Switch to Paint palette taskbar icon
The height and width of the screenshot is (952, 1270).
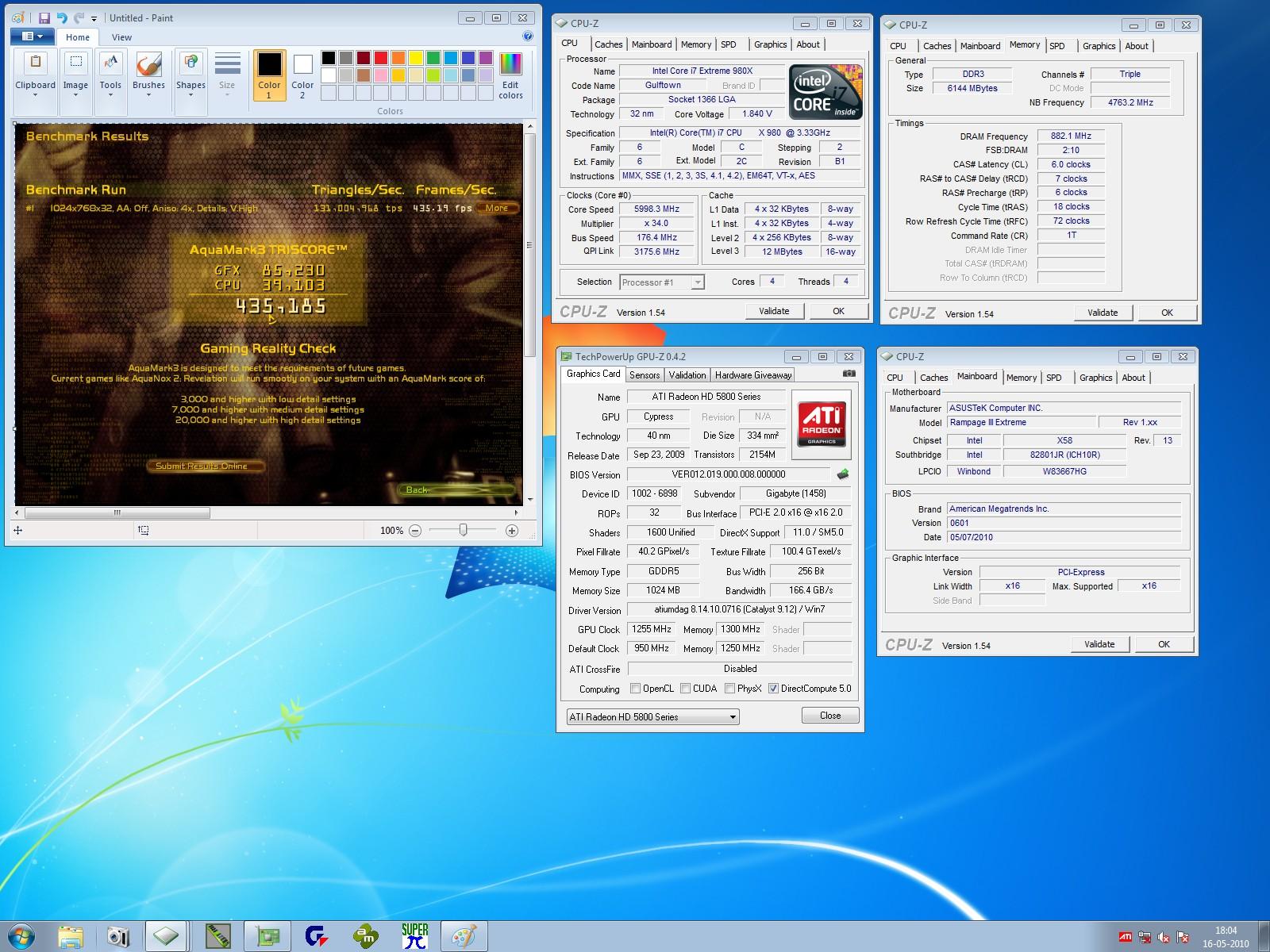463,937
